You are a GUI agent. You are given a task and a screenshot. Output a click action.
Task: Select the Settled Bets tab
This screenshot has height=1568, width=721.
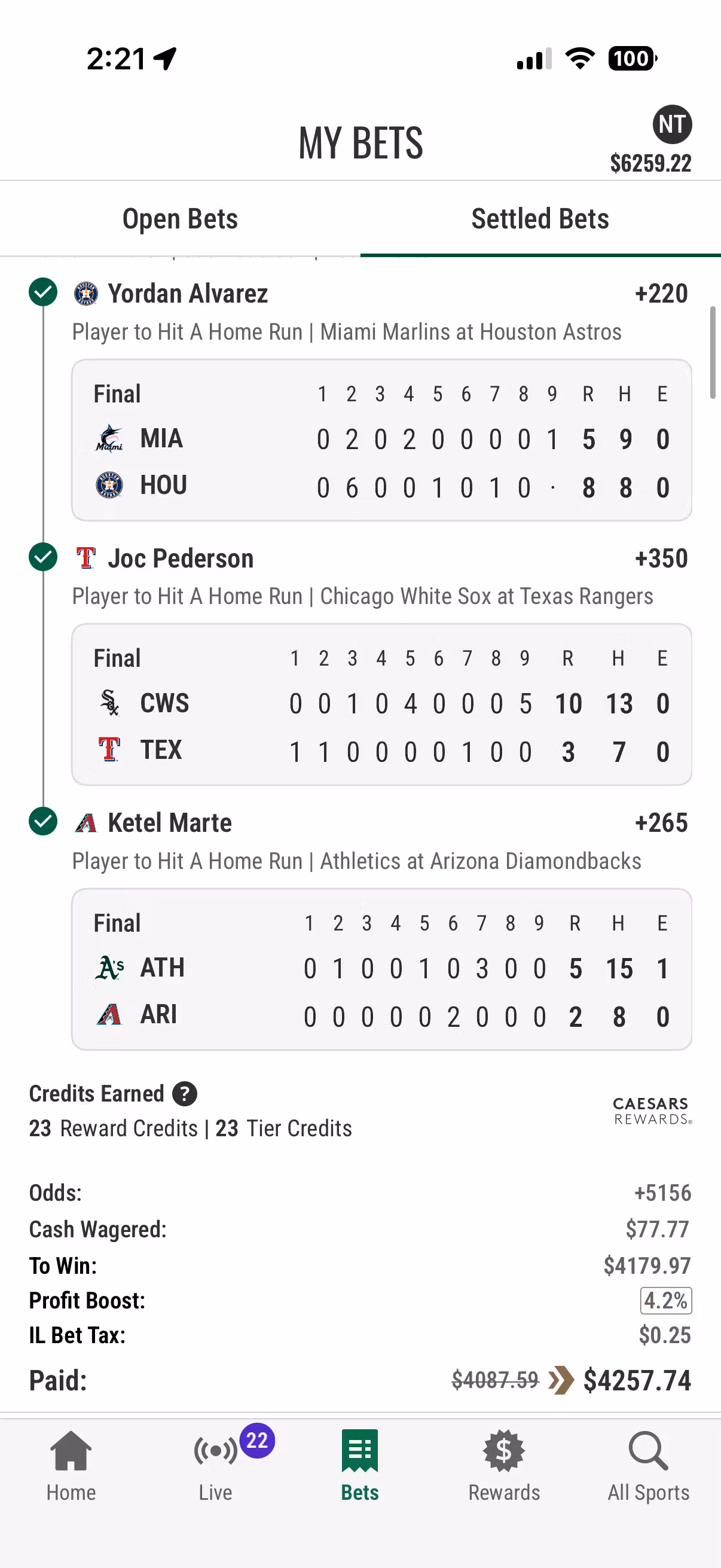pos(540,219)
